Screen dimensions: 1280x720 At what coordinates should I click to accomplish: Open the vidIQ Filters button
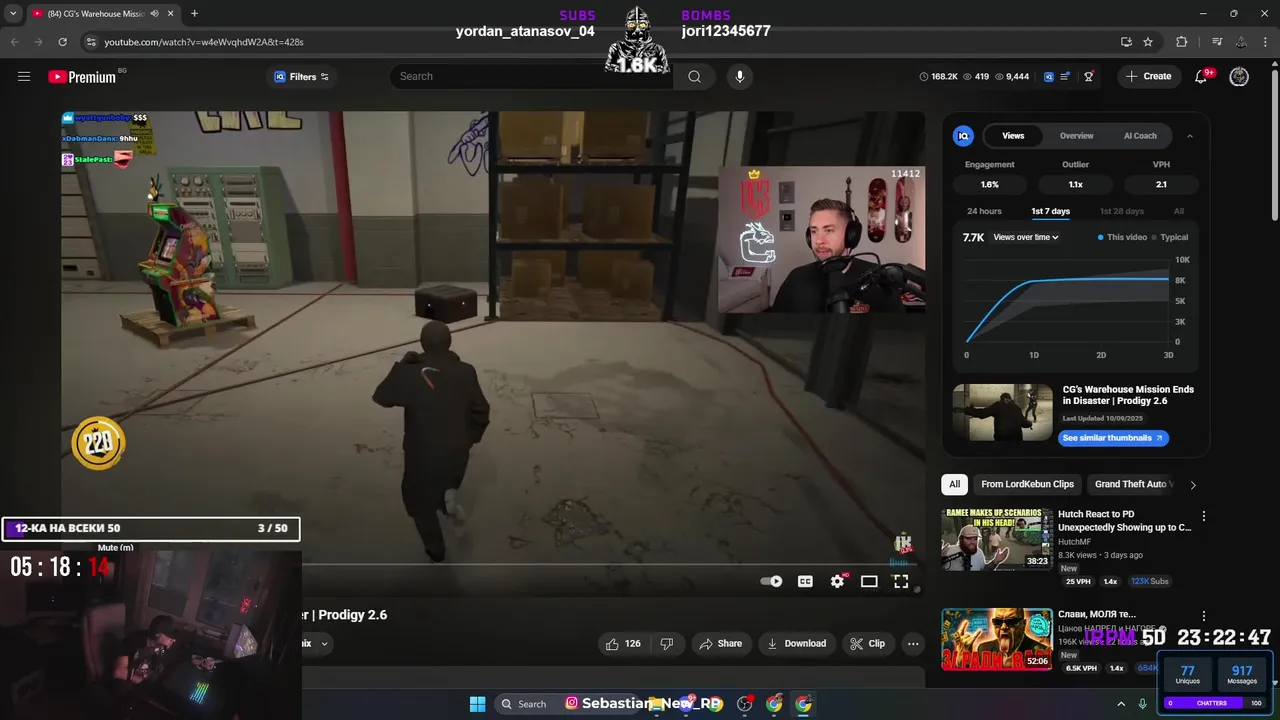pyautogui.click(x=301, y=77)
